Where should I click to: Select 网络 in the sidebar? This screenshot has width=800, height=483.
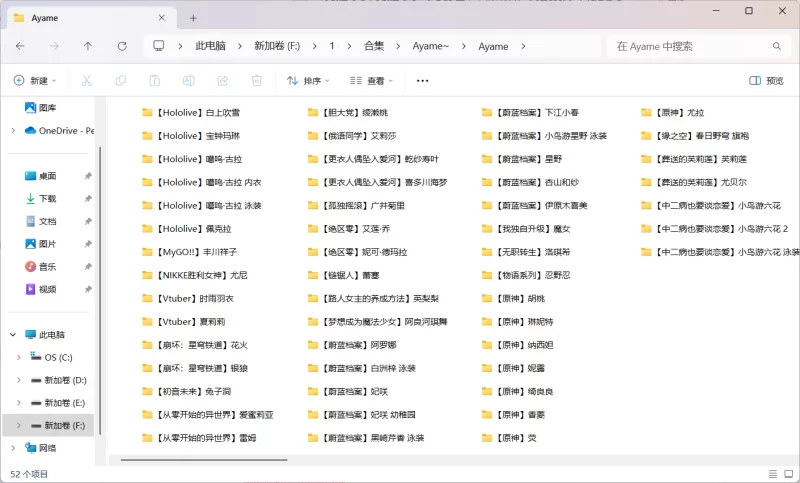point(41,448)
